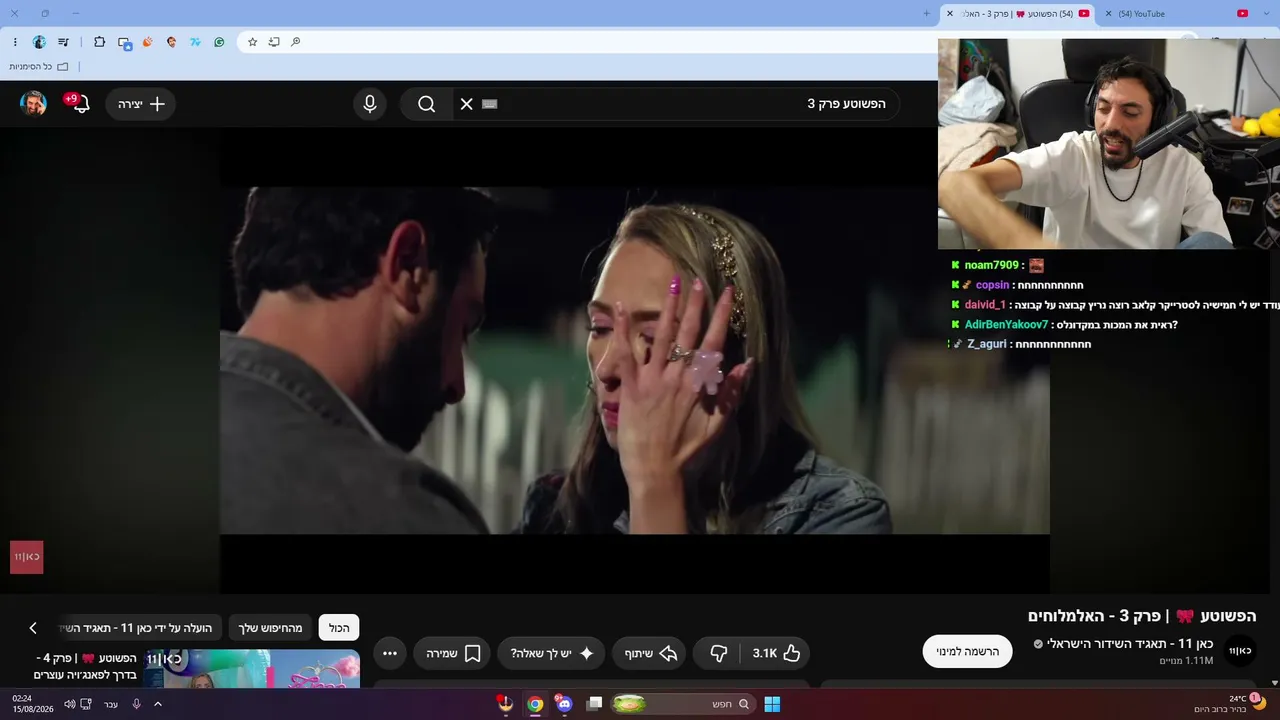Open the weather widget showing 24°C

(x=1230, y=704)
